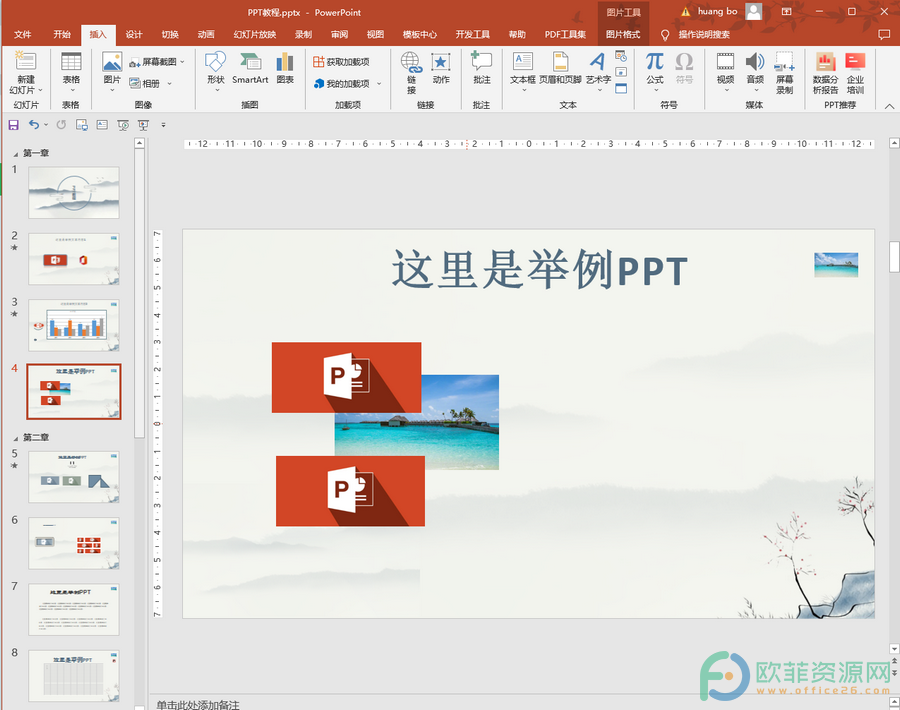Insert a 文本框 text box
Image resolution: width=900 pixels, height=710 pixels.
click(x=522, y=61)
